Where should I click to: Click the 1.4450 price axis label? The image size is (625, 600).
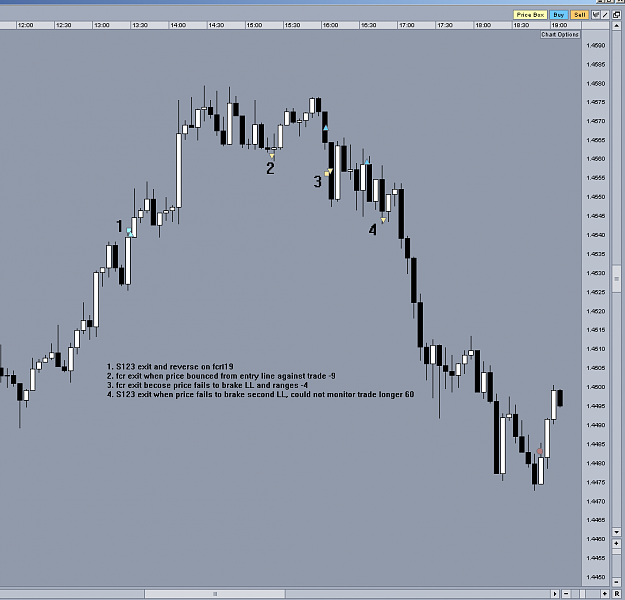tap(596, 577)
